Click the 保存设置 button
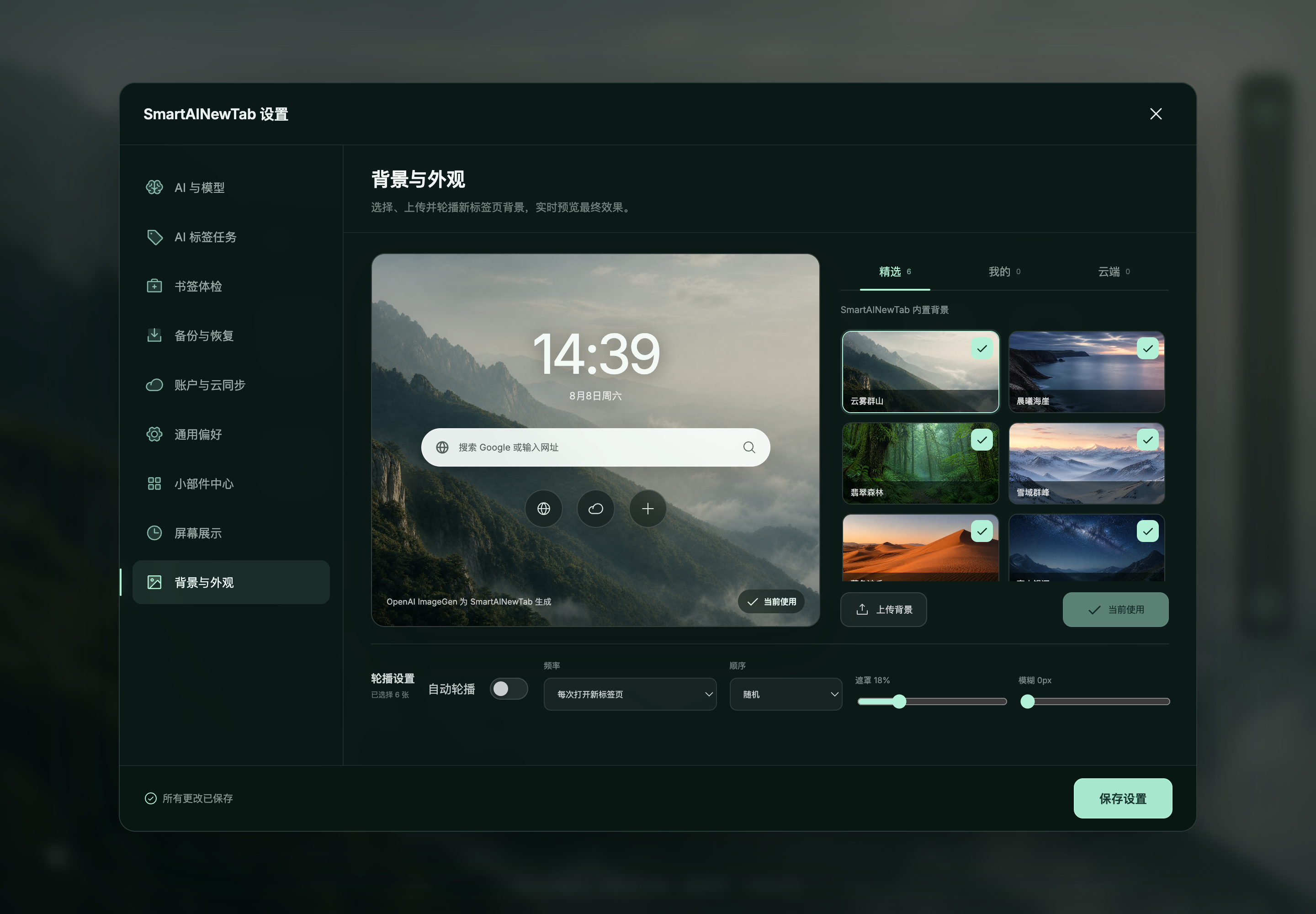Screen dimensions: 1316x914 [1122, 798]
